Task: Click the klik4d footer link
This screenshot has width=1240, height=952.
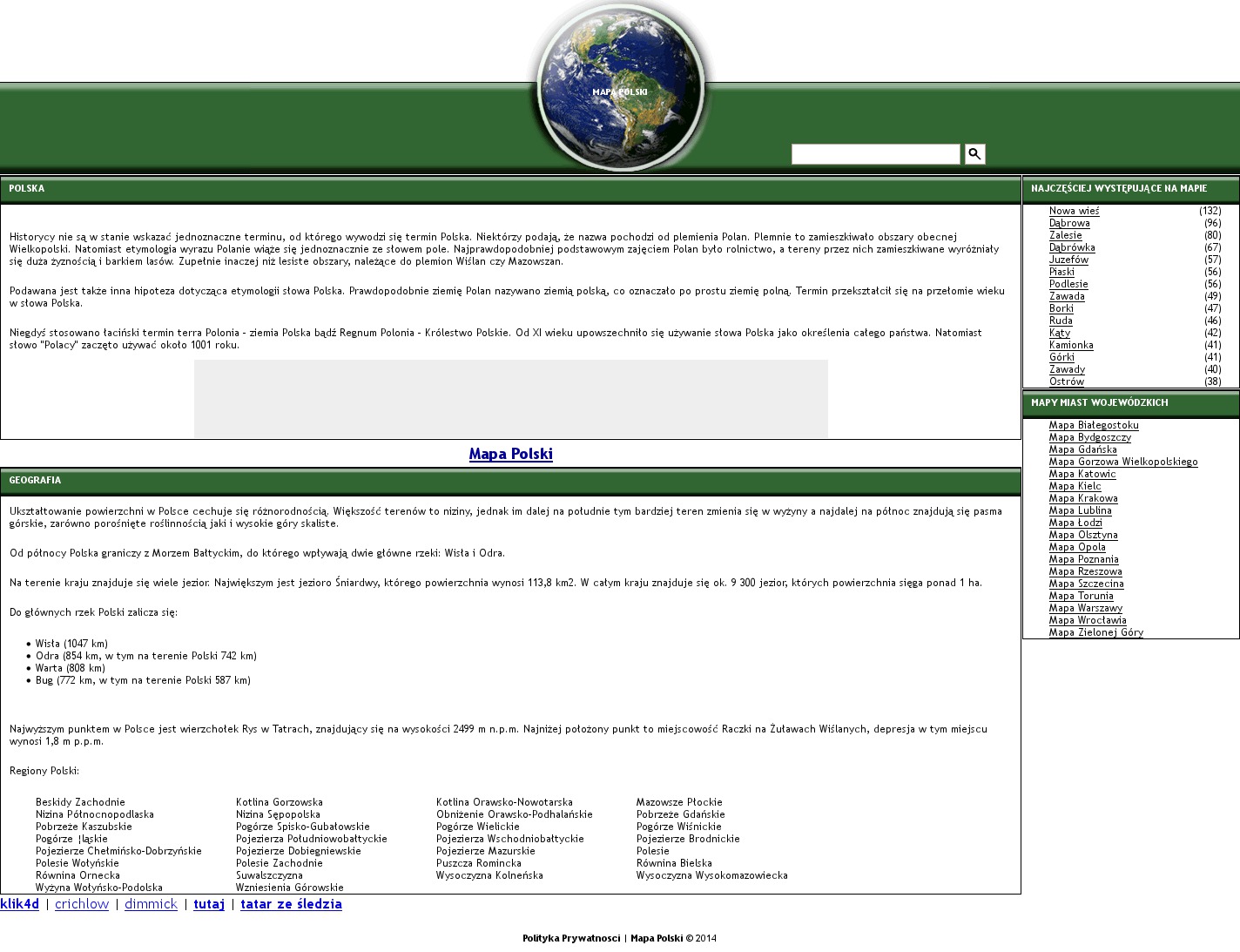Action: [x=20, y=904]
